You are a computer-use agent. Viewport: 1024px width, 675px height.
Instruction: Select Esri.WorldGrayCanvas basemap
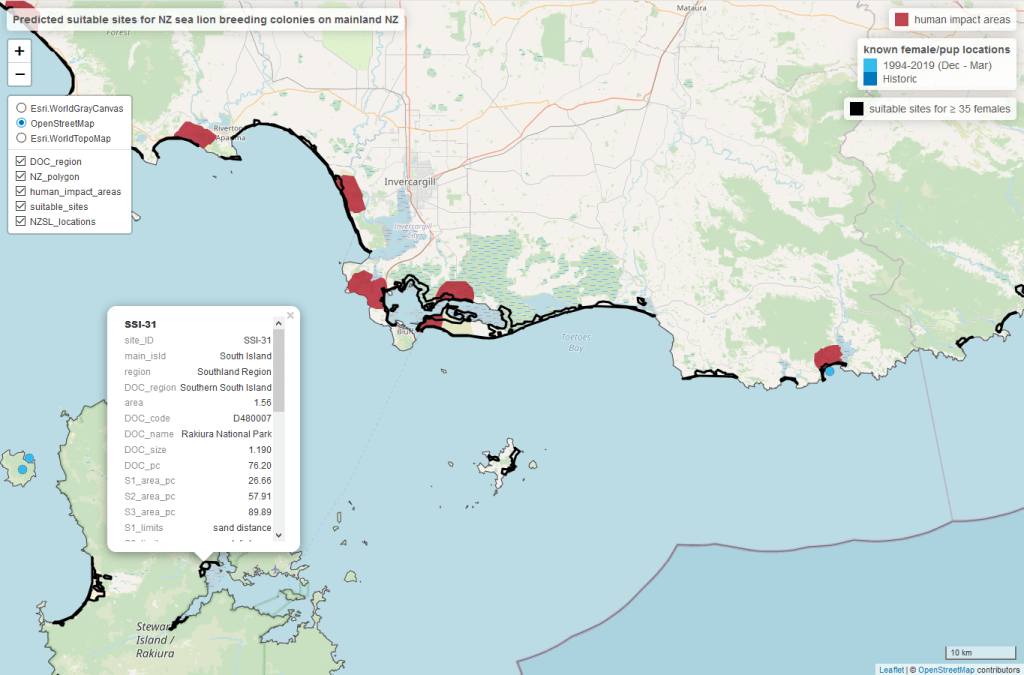21,107
